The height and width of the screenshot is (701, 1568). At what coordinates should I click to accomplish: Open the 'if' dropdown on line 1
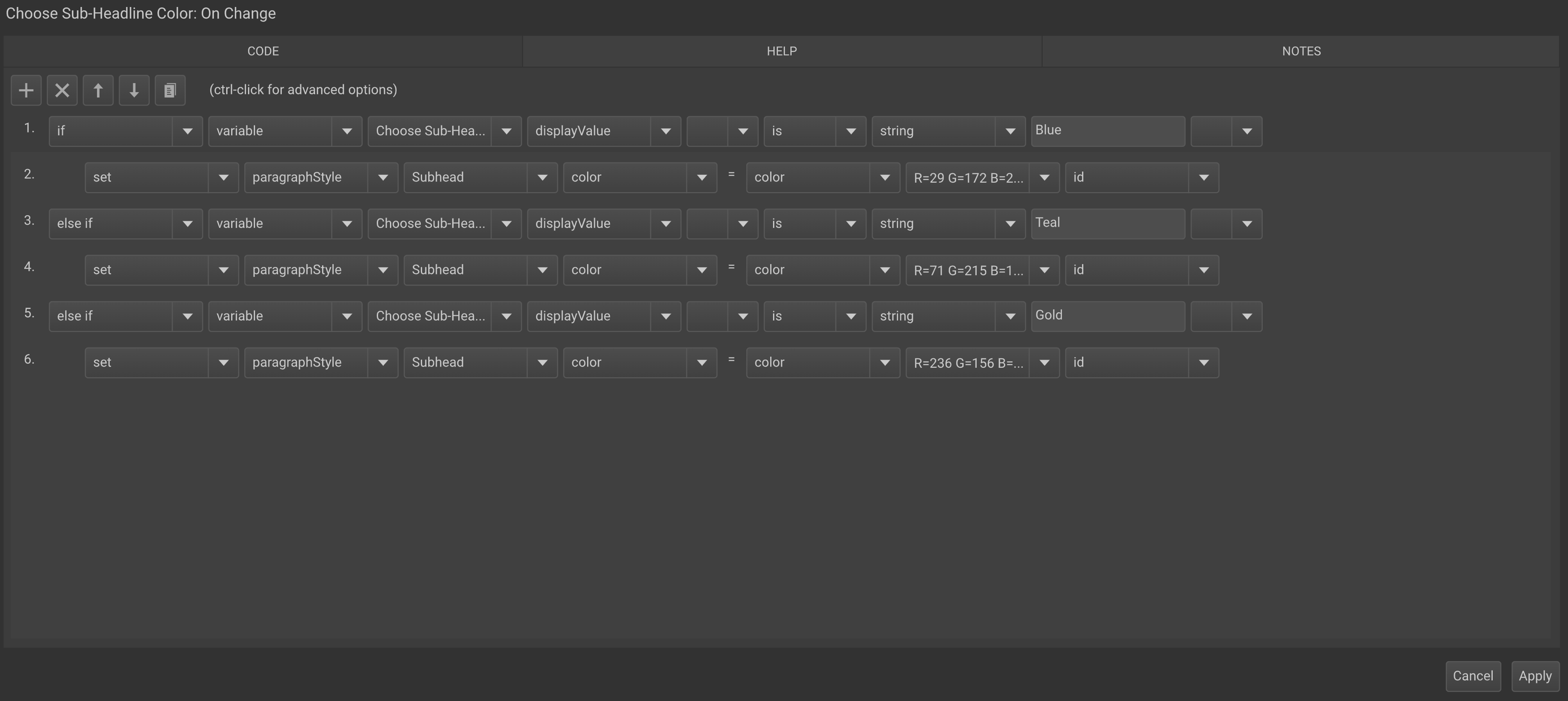(x=125, y=132)
